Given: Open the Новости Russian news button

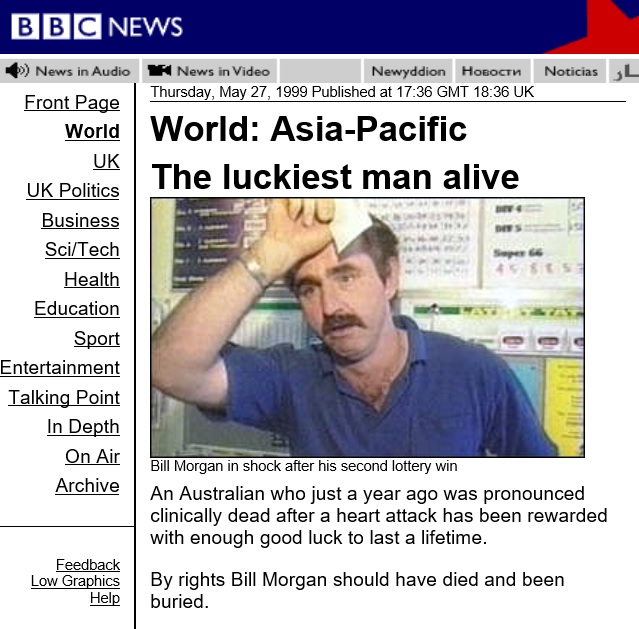Looking at the screenshot, I should [491, 71].
